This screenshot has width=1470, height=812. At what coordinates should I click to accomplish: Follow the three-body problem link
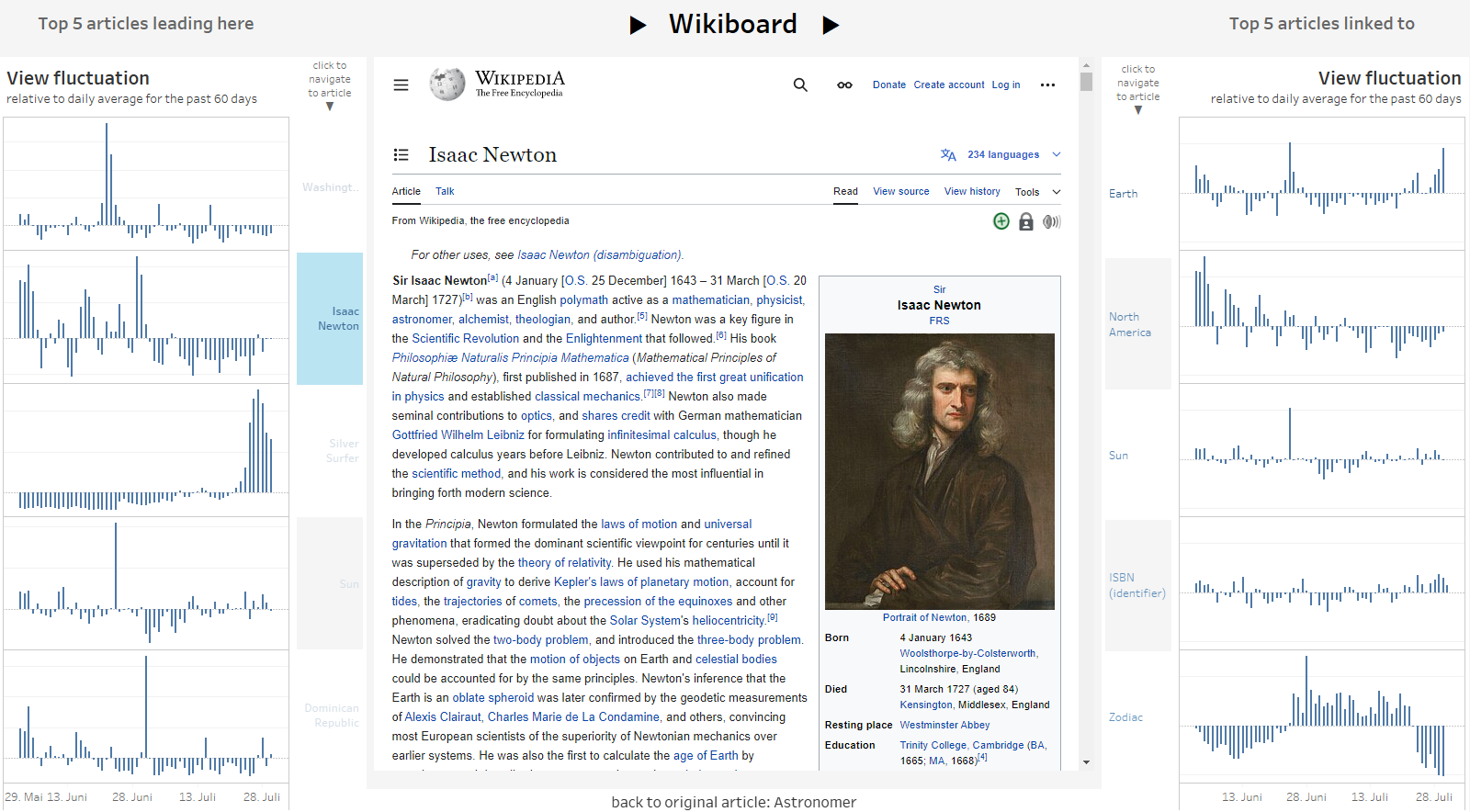click(x=749, y=640)
